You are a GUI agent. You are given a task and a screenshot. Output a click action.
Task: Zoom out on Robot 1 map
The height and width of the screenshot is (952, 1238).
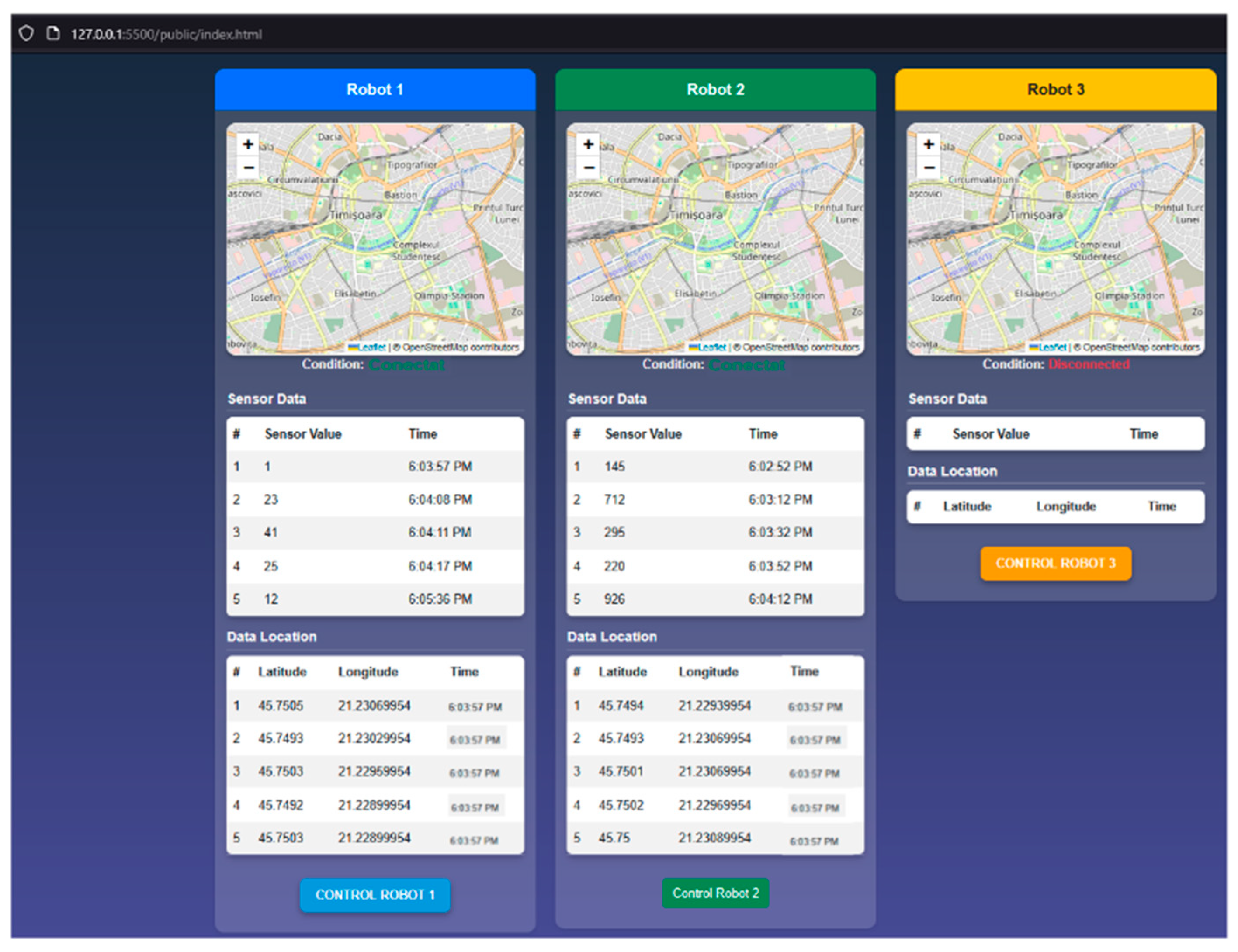click(x=248, y=168)
